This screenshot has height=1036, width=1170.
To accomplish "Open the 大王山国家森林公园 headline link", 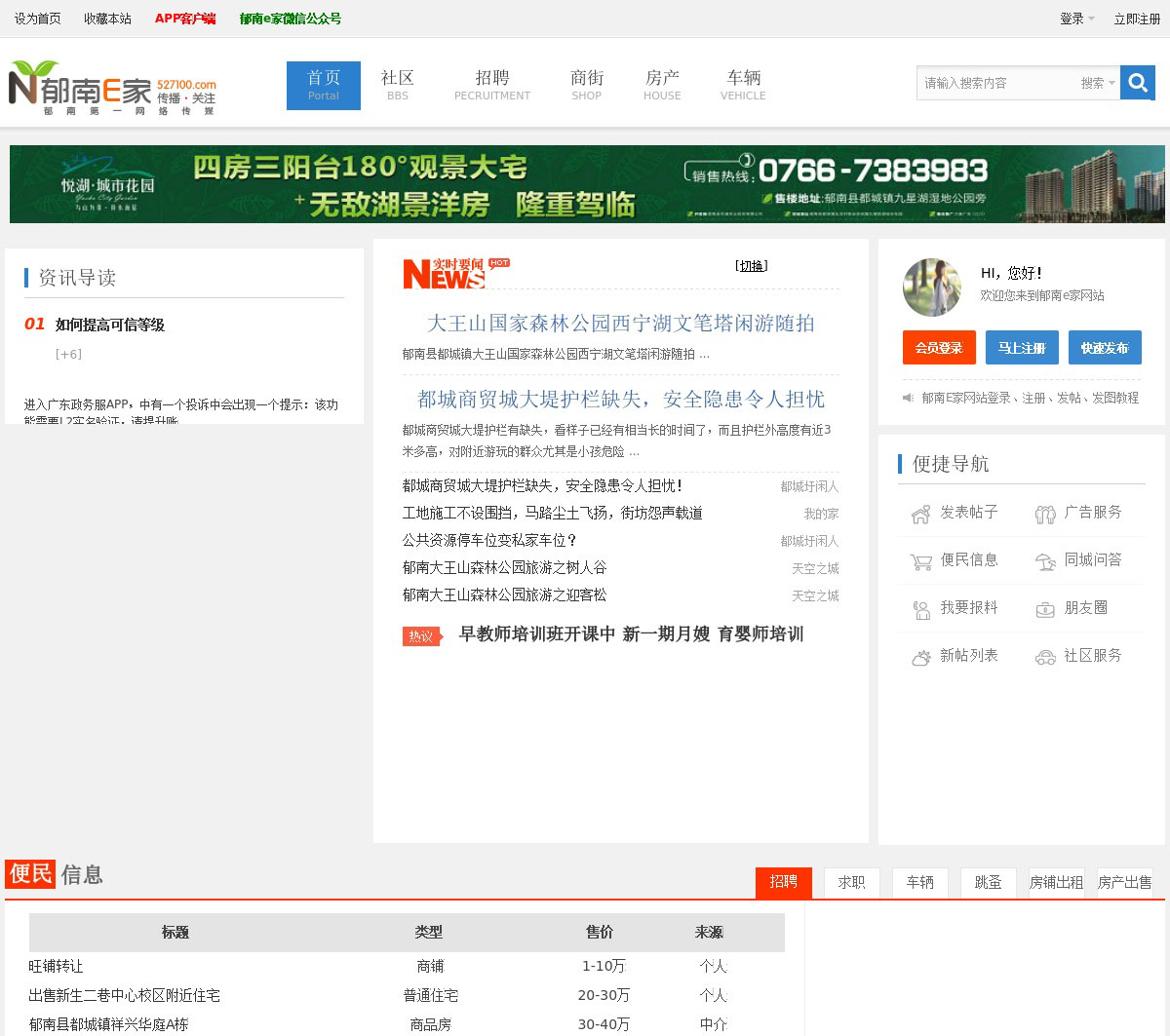I will click(x=620, y=324).
